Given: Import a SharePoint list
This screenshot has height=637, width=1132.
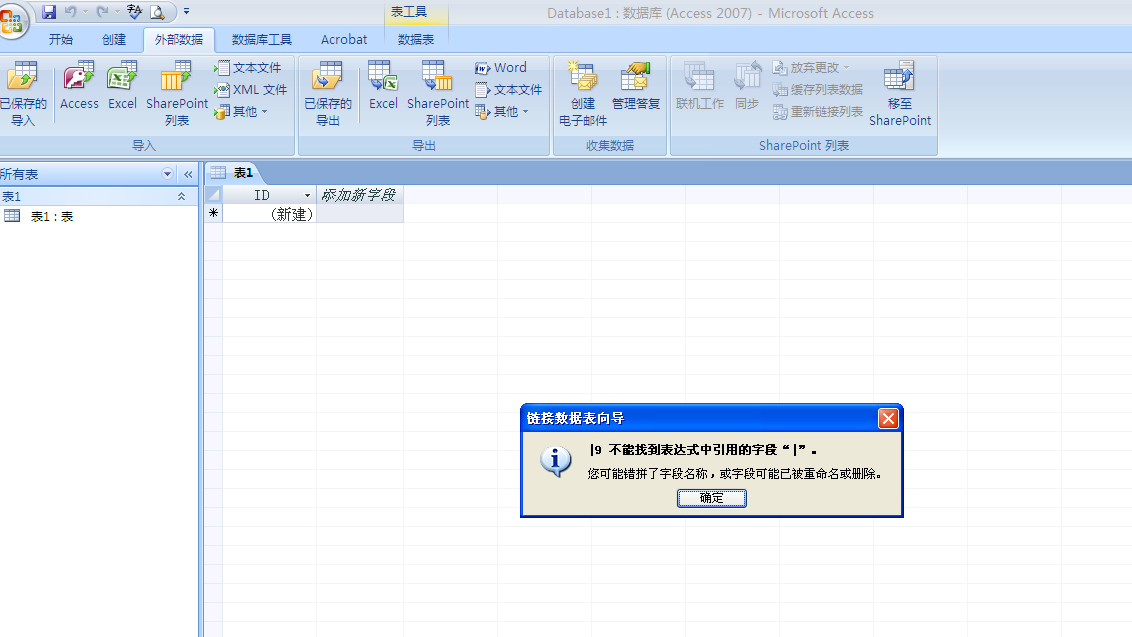Looking at the screenshot, I should click(177, 94).
